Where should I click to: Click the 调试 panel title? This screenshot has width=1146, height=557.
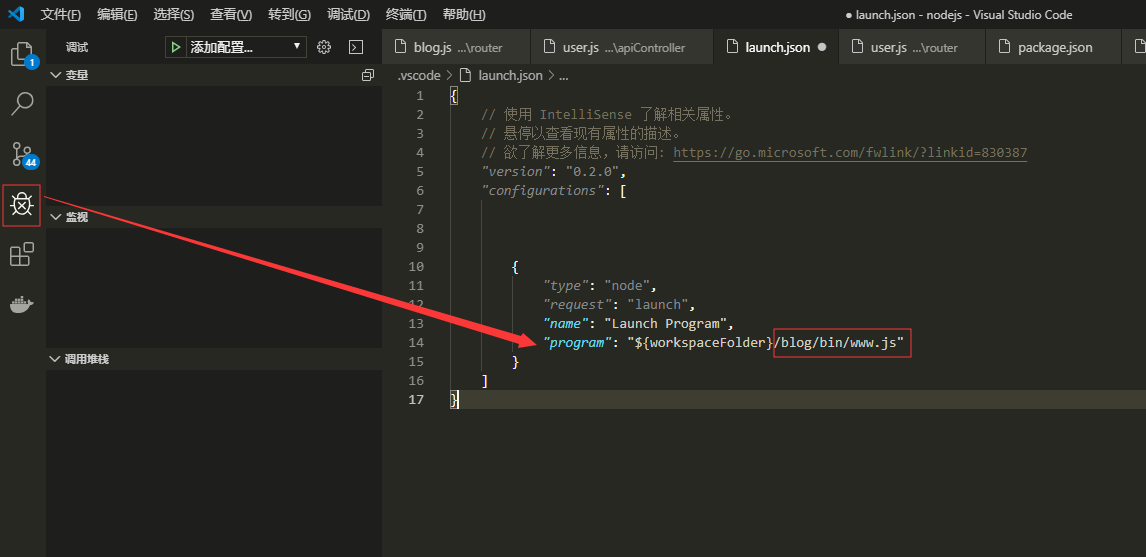pyautogui.click(x=77, y=48)
